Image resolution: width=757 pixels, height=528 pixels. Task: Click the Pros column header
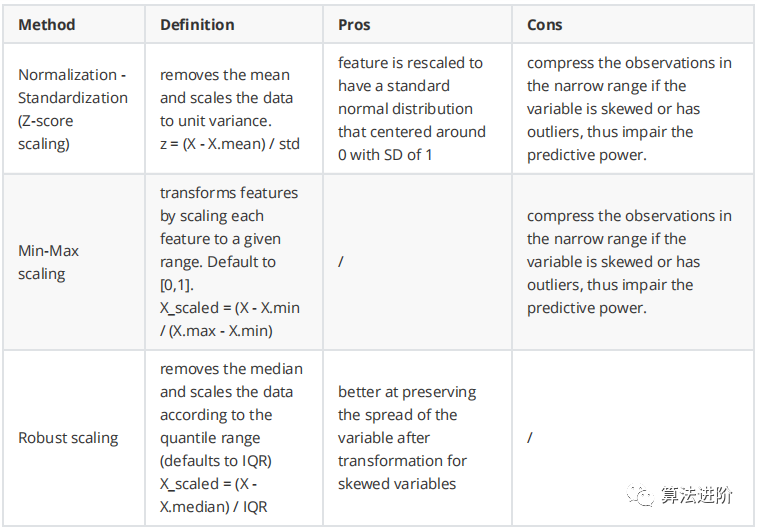(x=354, y=25)
